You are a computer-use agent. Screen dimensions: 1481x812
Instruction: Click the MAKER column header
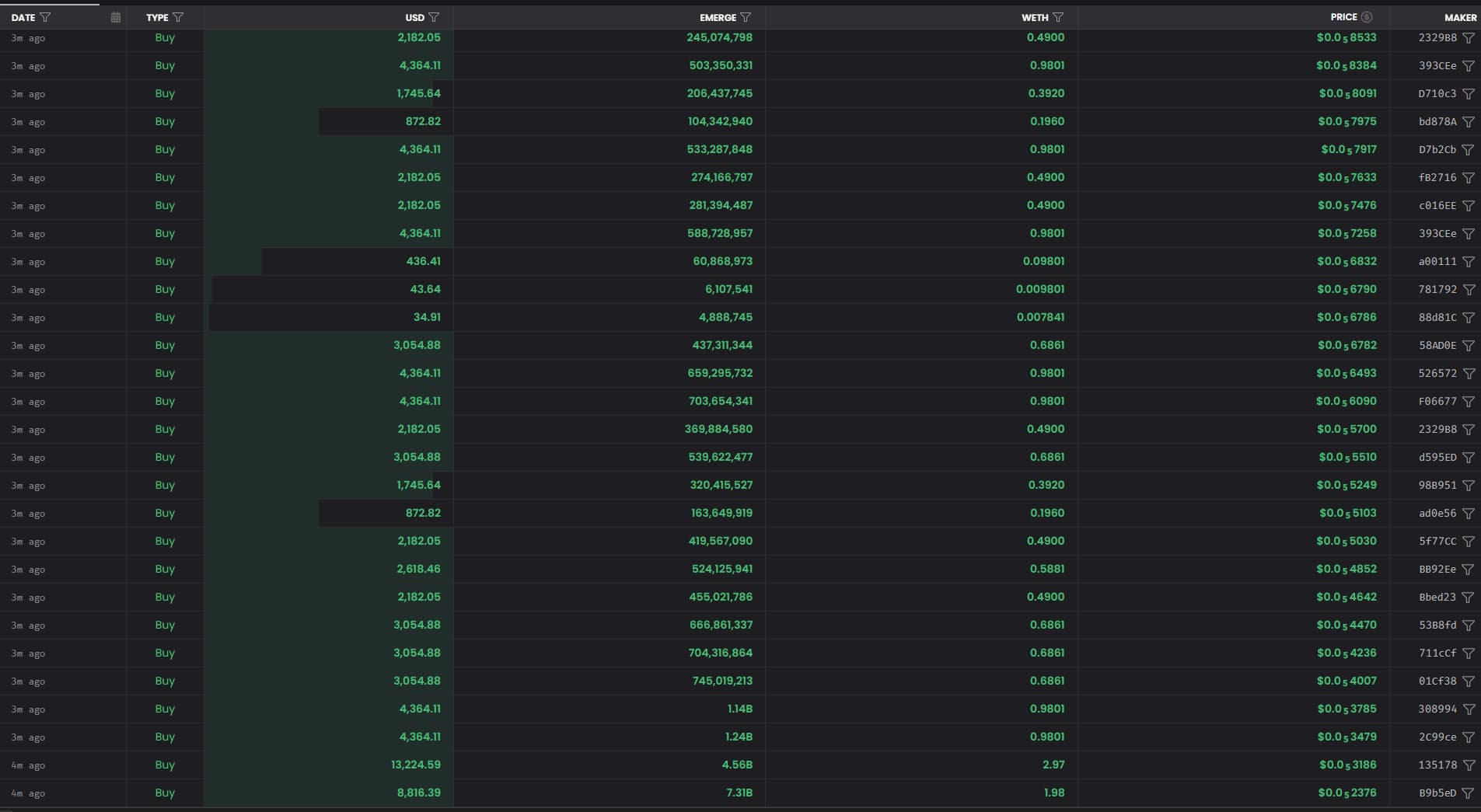pyautogui.click(x=1460, y=17)
